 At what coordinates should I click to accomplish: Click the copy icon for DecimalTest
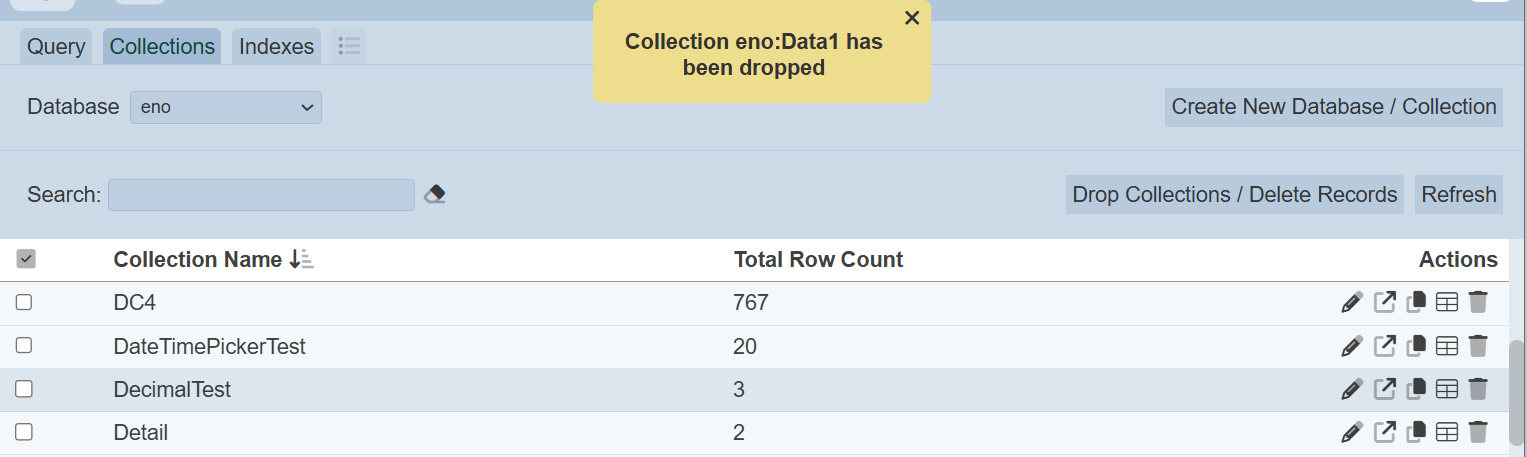pos(1416,389)
